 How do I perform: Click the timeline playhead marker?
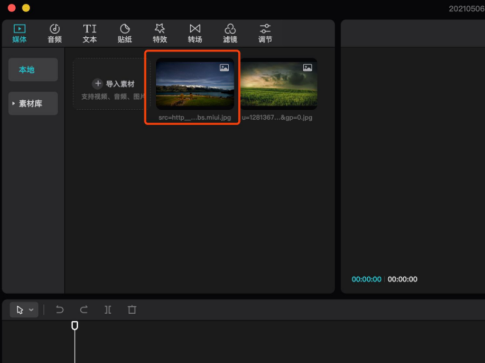pos(75,325)
